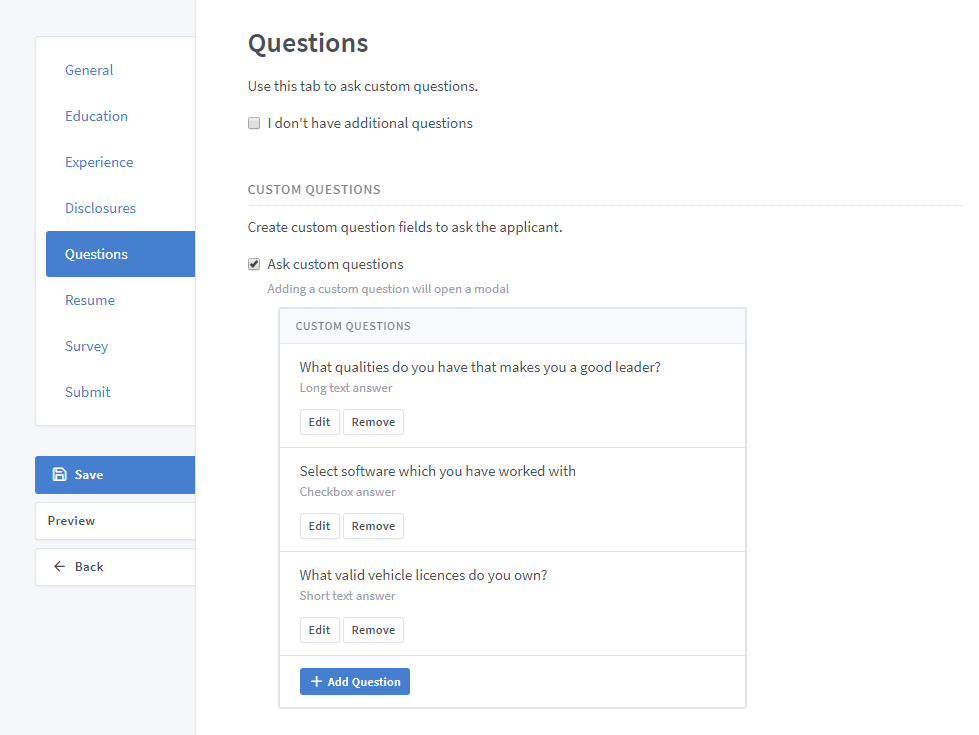The image size is (979, 735).
Task: Go to the Experience tab
Action: (99, 162)
